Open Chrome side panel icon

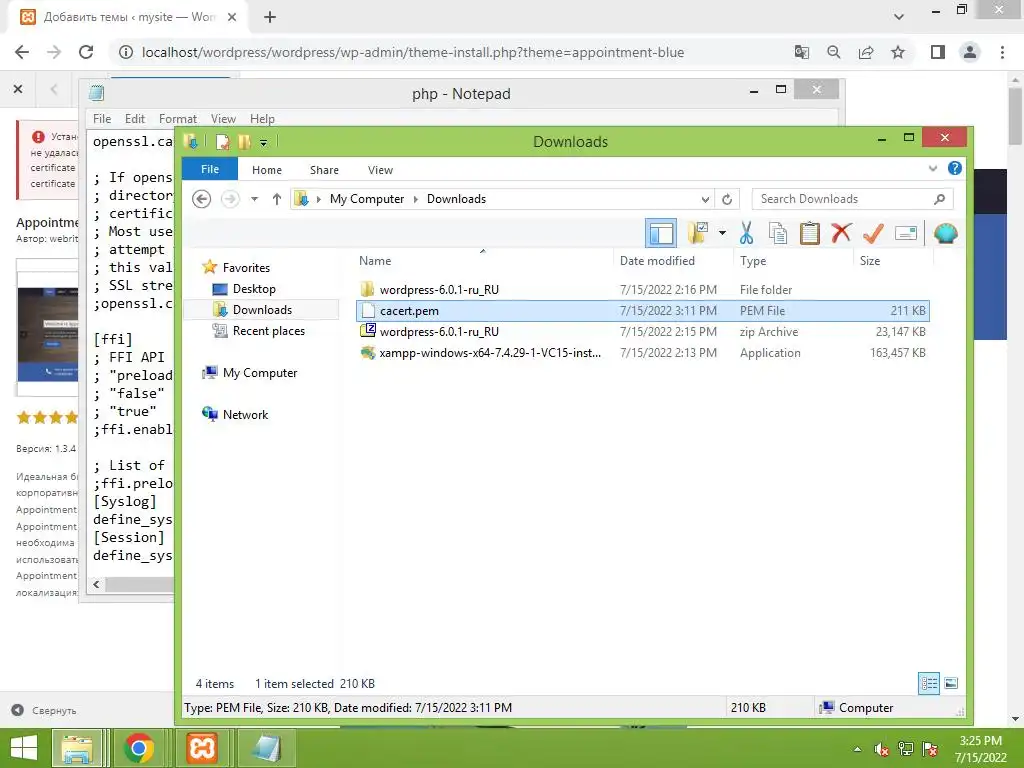pos(938,52)
